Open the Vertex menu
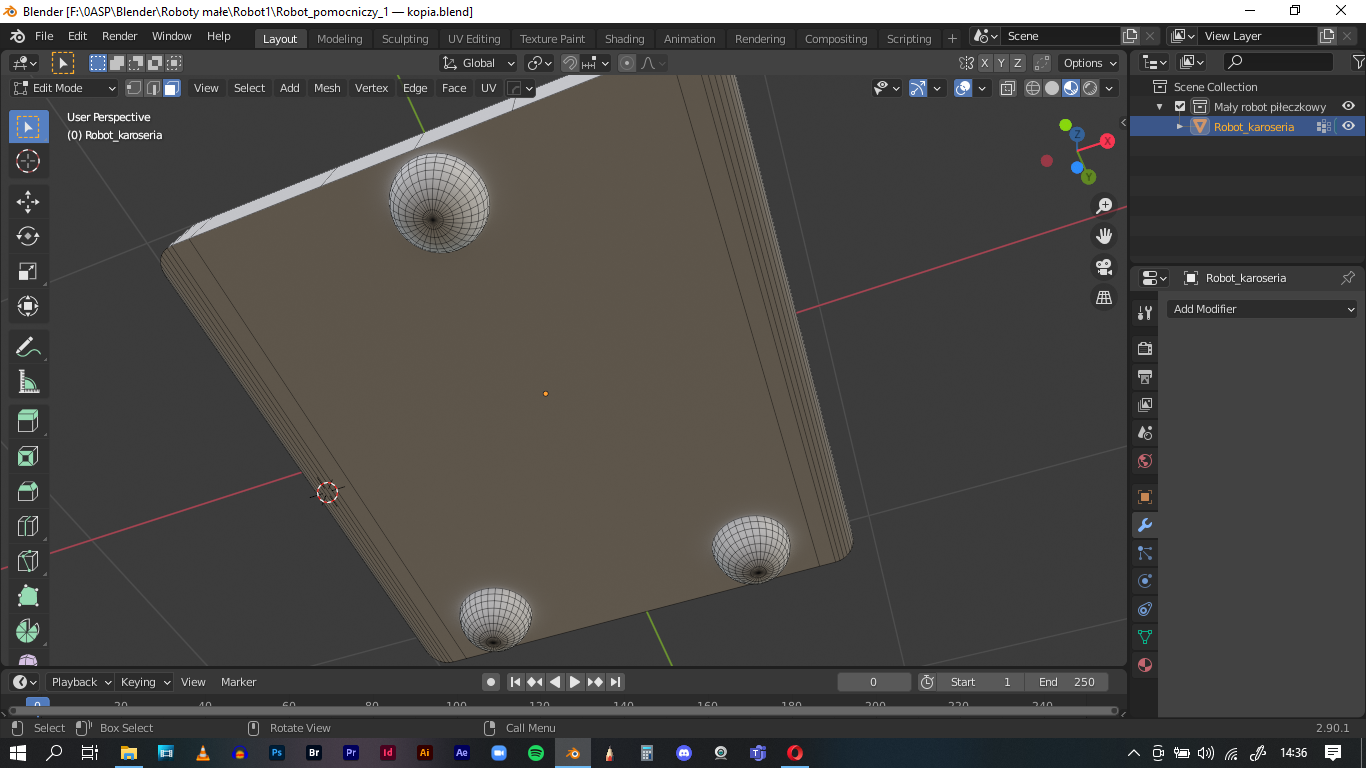 coord(371,88)
